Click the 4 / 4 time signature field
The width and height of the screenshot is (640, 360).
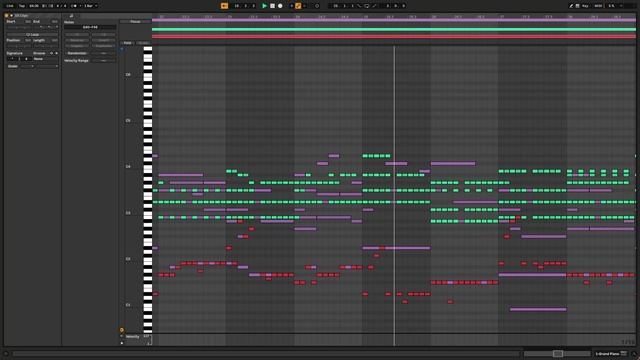[x=61, y=6]
